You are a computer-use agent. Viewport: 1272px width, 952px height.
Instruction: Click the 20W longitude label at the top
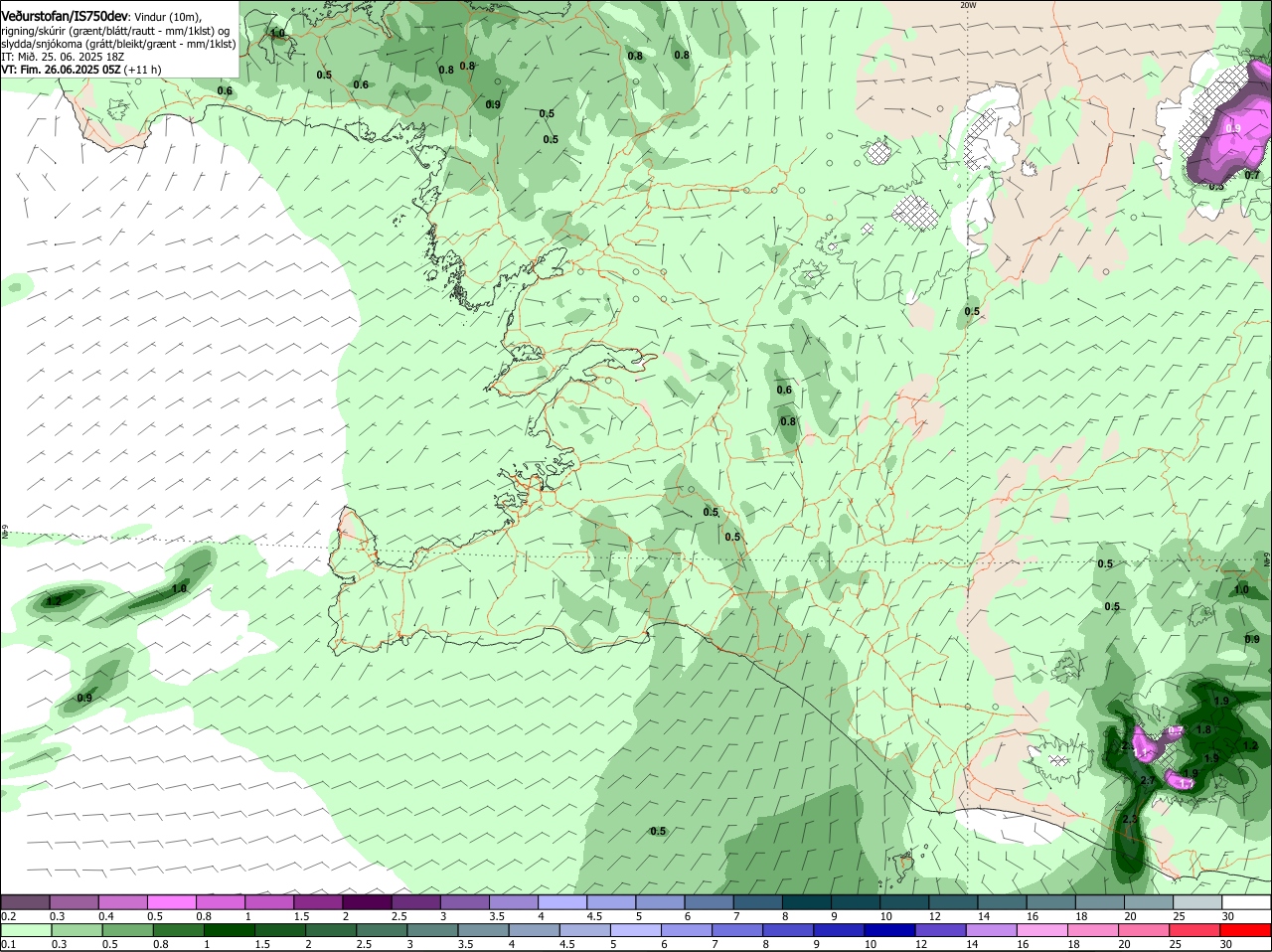(x=968, y=5)
